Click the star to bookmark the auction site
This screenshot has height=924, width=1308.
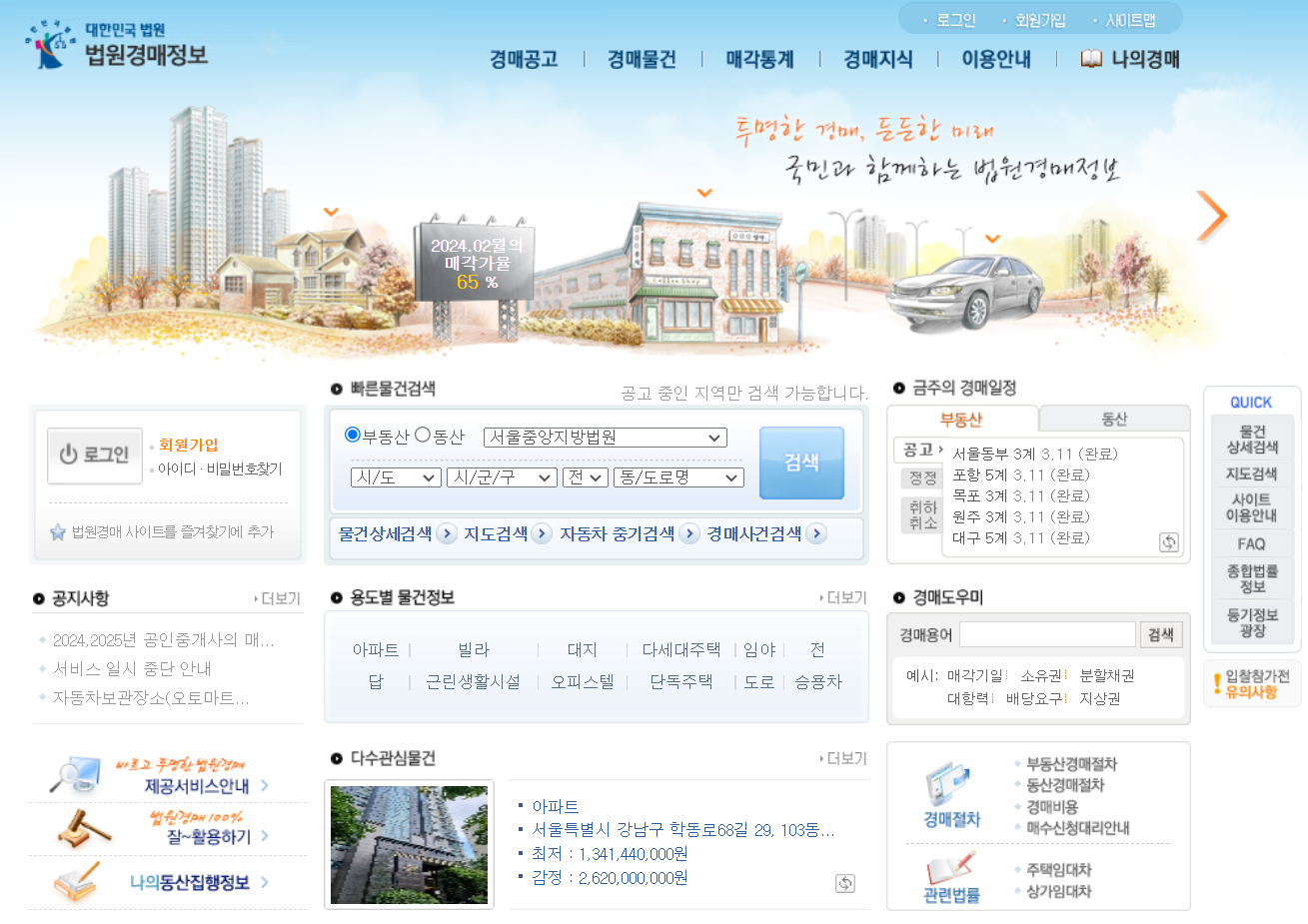click(x=57, y=532)
